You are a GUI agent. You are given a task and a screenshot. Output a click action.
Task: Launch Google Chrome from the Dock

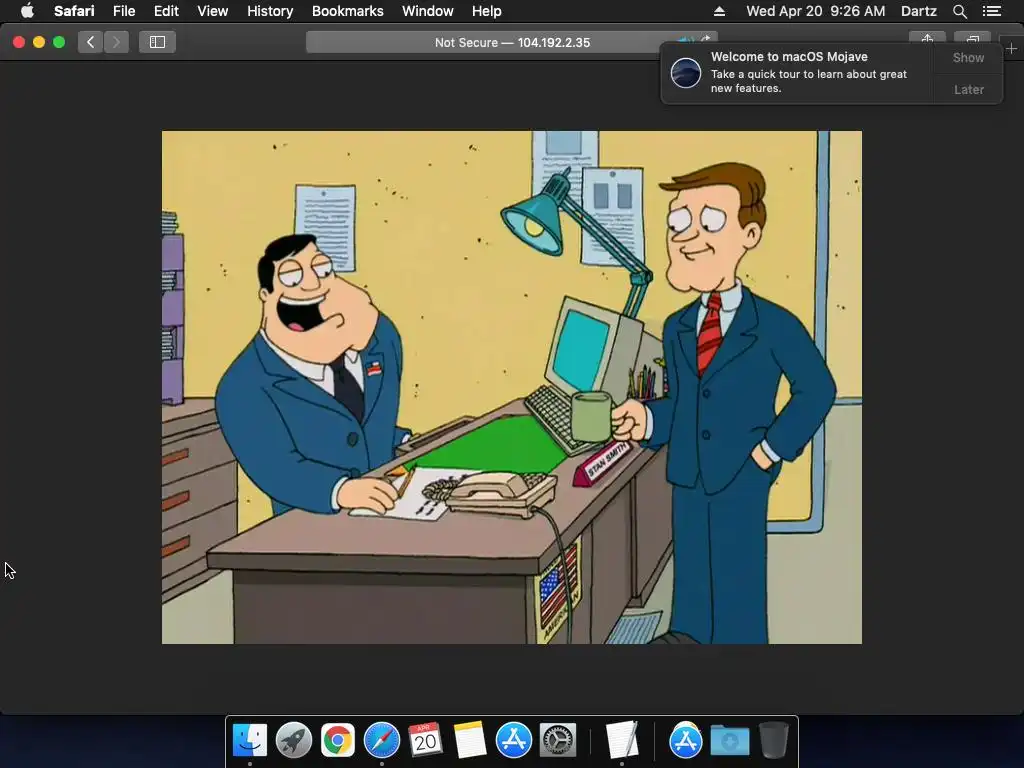coord(338,741)
